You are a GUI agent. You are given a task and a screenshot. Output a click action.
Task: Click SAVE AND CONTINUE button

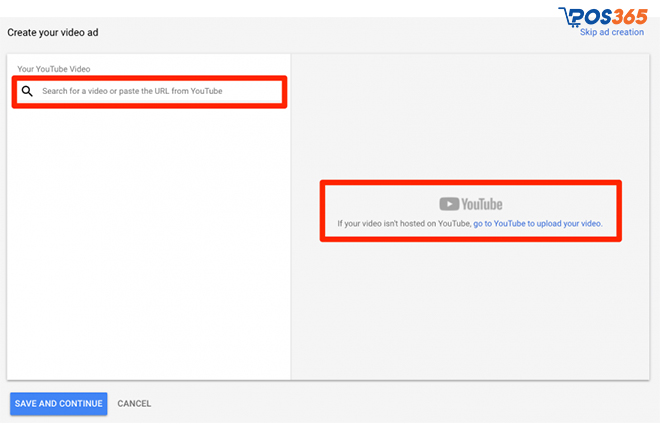[x=59, y=403]
